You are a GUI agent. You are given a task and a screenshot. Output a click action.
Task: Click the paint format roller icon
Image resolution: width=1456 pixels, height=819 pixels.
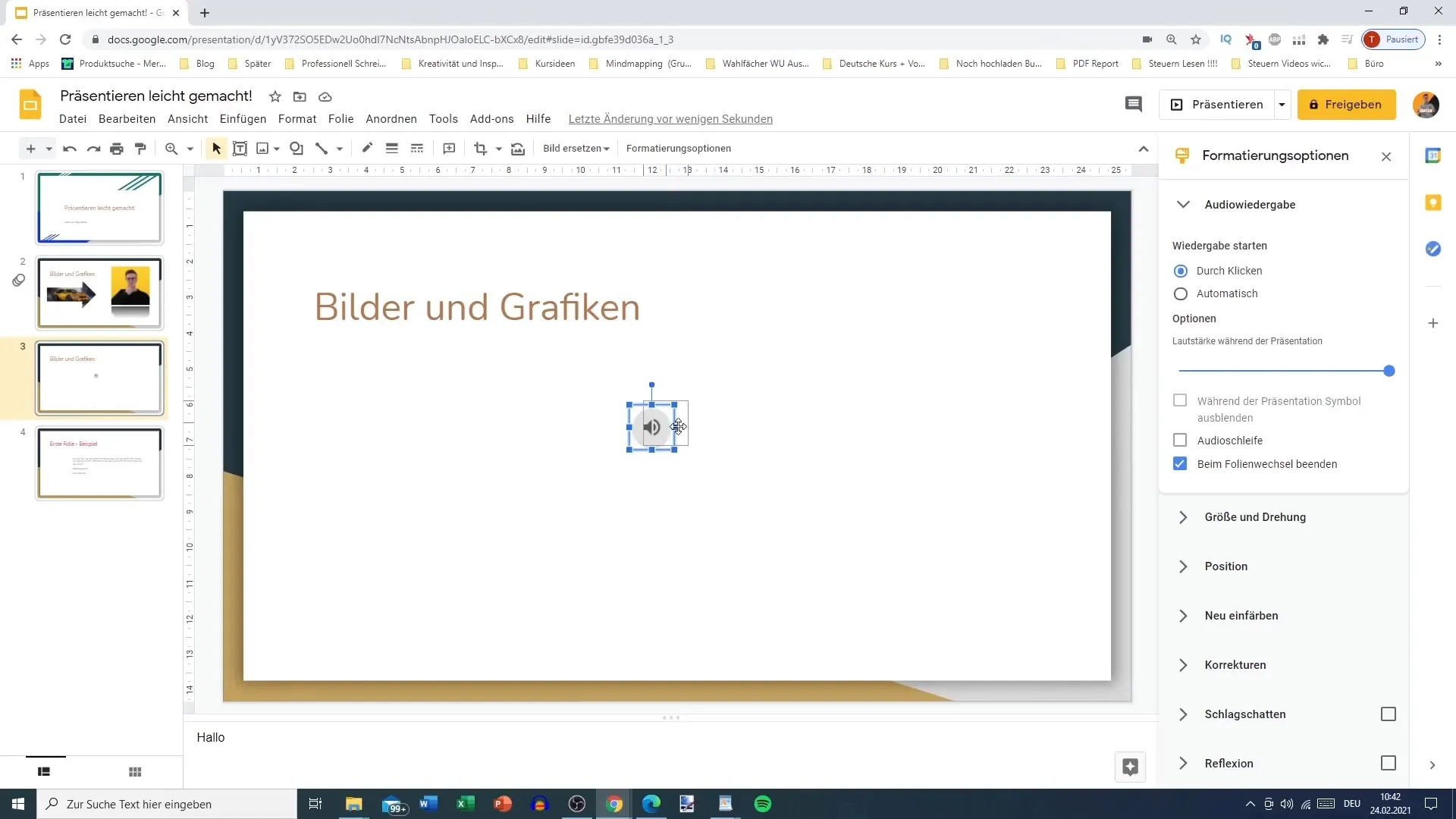[x=140, y=149]
